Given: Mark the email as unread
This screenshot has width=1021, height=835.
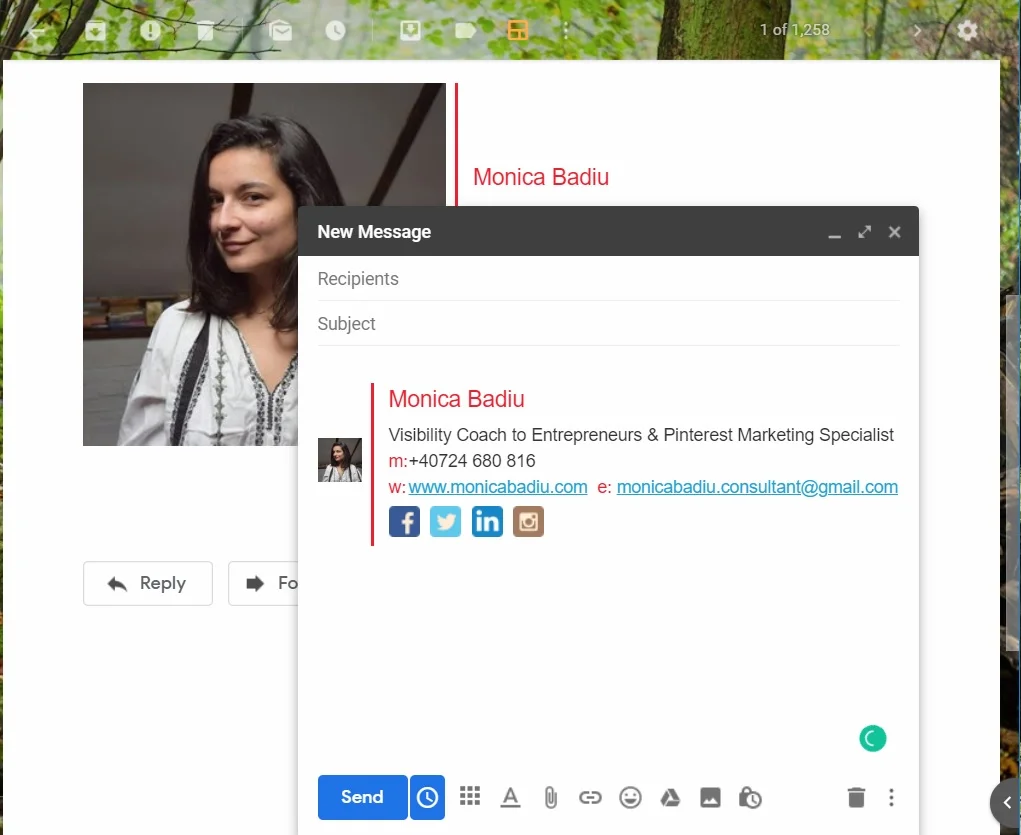Looking at the screenshot, I should [281, 31].
